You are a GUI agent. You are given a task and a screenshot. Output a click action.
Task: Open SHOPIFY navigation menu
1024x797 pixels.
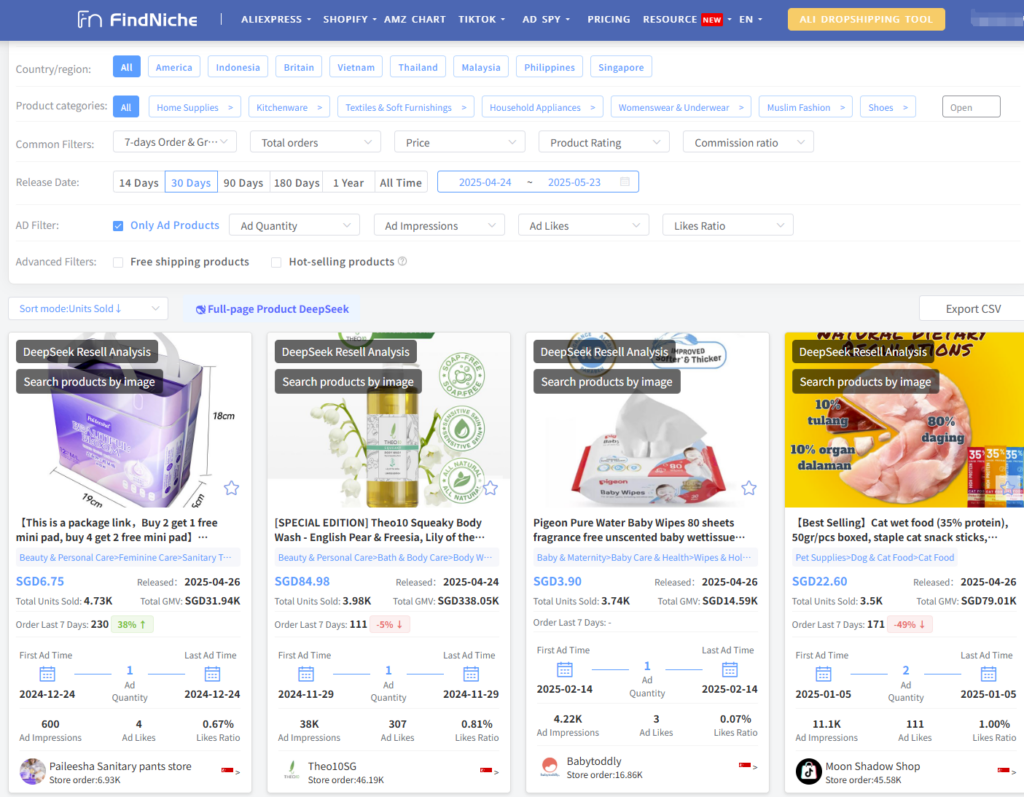coord(349,20)
